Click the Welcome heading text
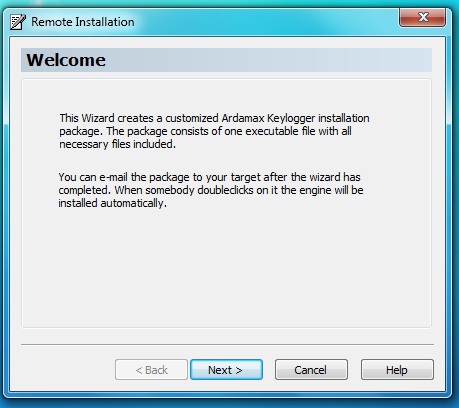Screen dimensions: 459x408 (66, 60)
